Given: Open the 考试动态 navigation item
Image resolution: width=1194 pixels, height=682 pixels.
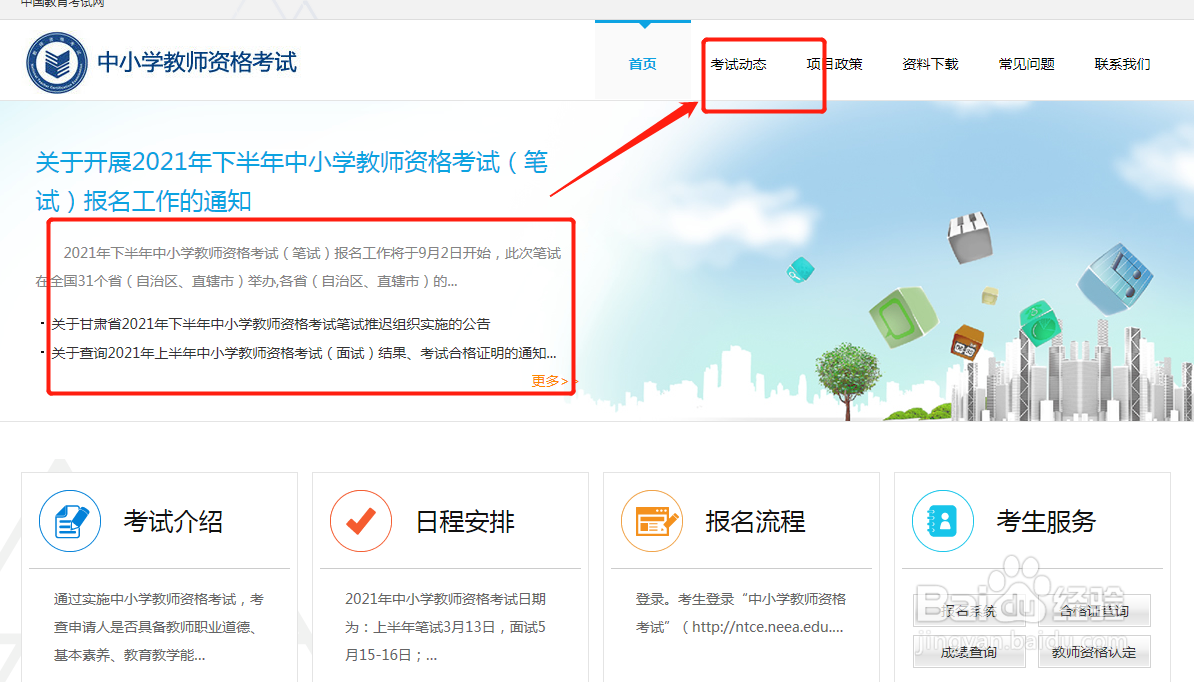Looking at the screenshot, I should [x=741, y=62].
